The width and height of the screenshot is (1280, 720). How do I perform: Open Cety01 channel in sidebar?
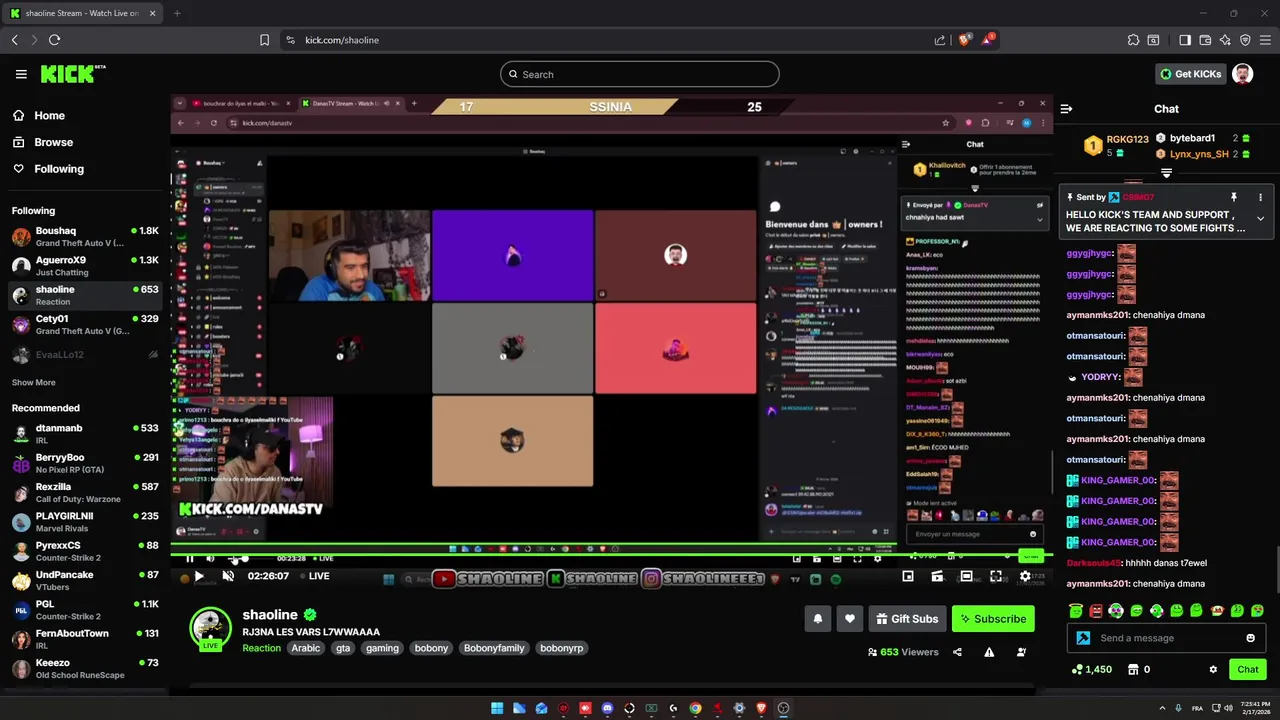pos(85,325)
